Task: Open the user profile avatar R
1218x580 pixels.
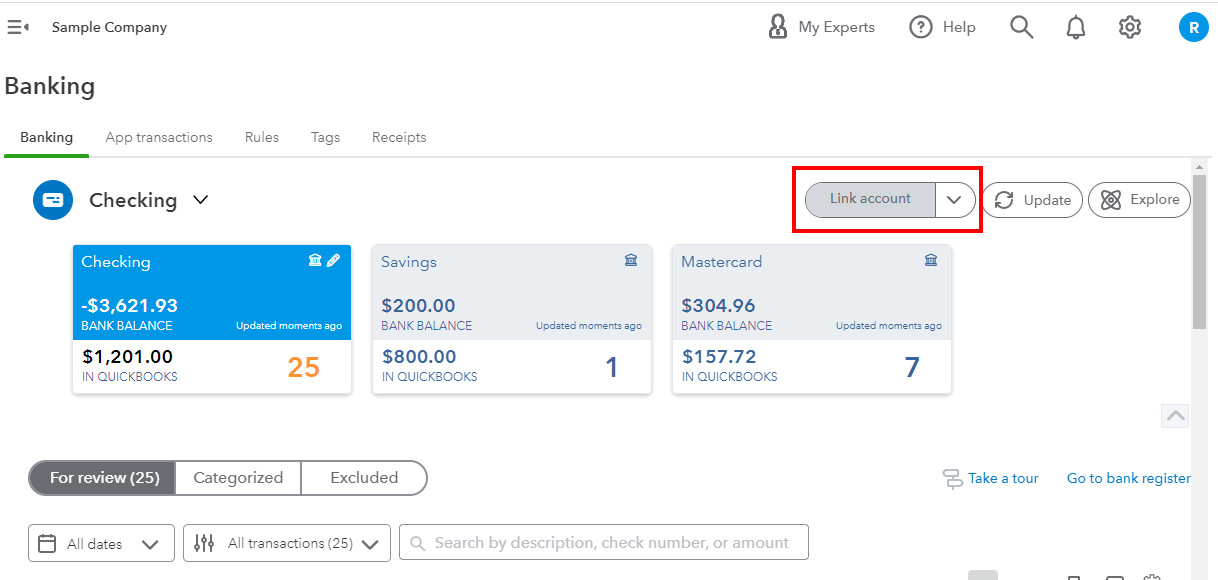Action: pos(1193,27)
